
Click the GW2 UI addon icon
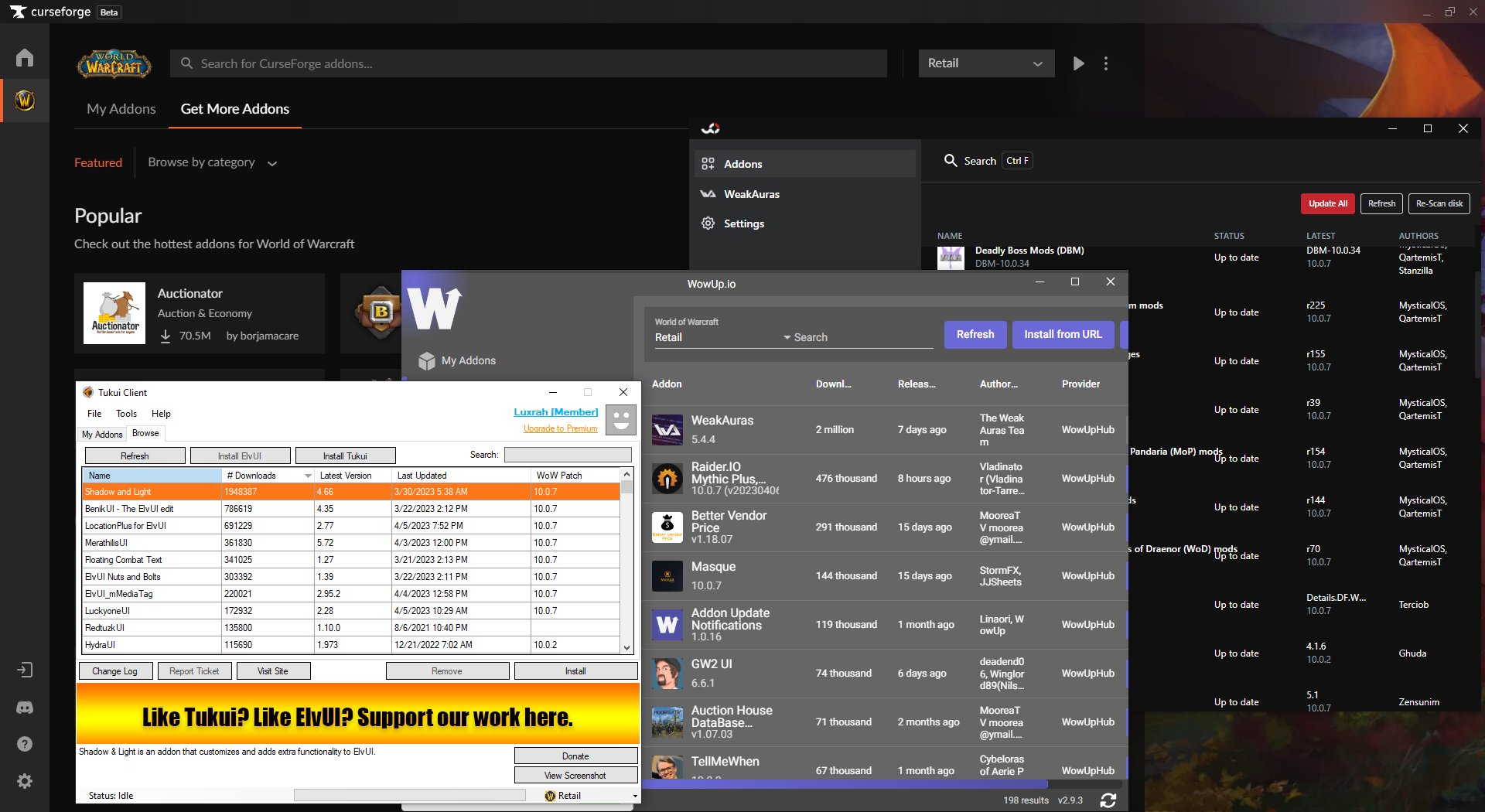pyautogui.click(x=667, y=674)
